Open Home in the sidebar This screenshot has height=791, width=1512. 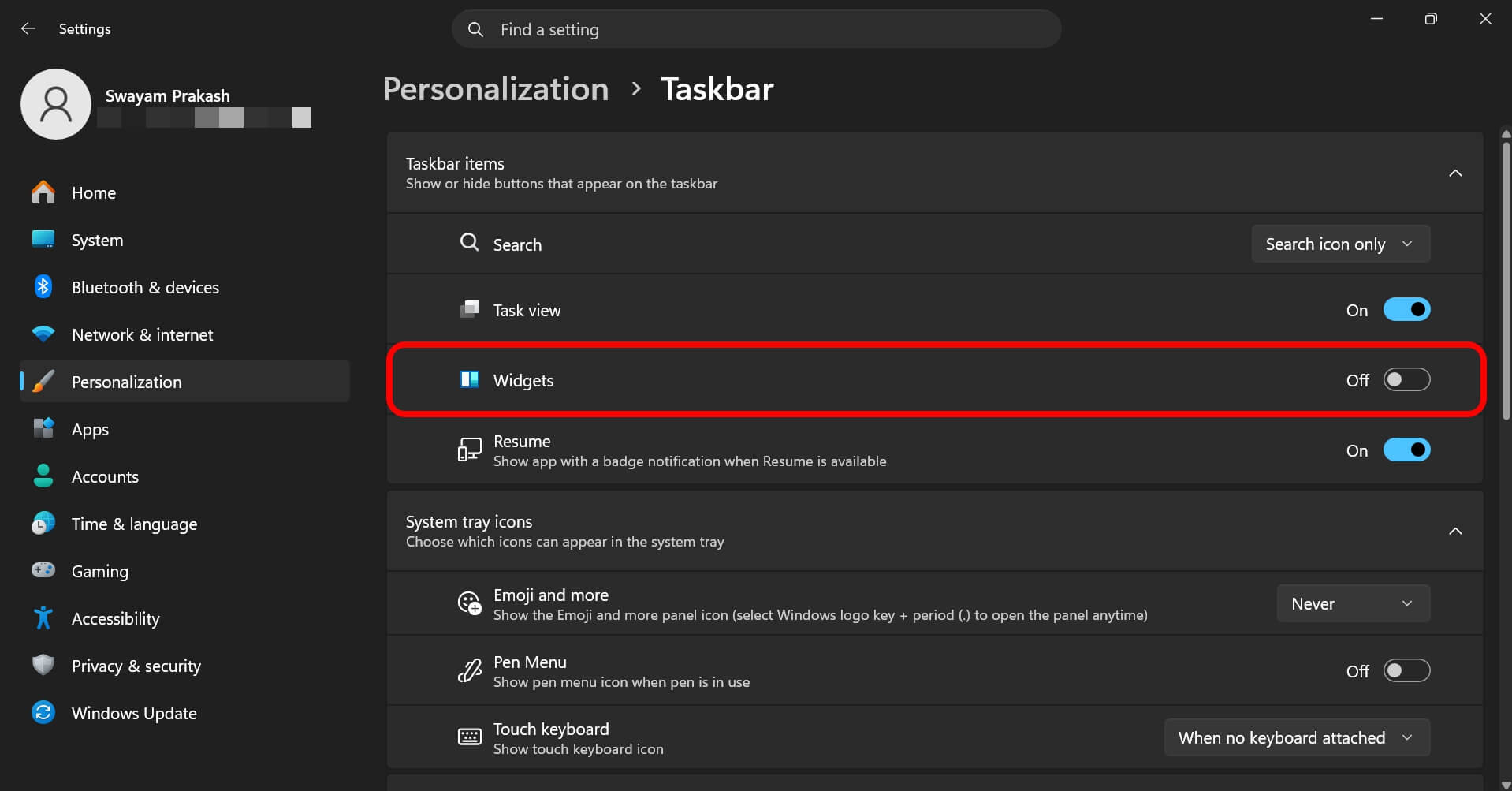[184, 192]
